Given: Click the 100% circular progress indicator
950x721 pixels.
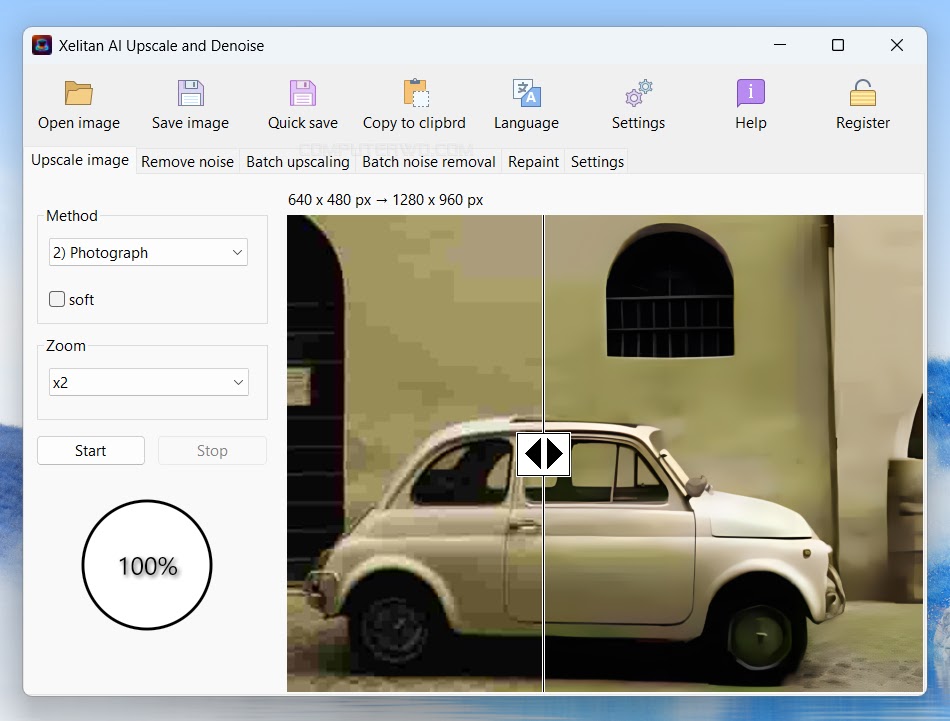Looking at the screenshot, I should [x=147, y=565].
